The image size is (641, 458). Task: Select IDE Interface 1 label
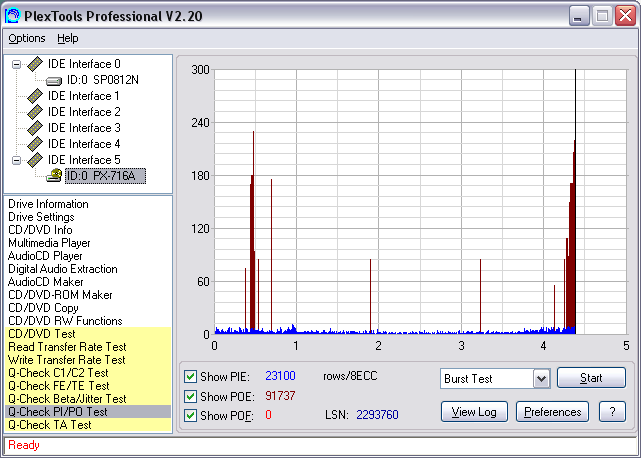(84, 96)
